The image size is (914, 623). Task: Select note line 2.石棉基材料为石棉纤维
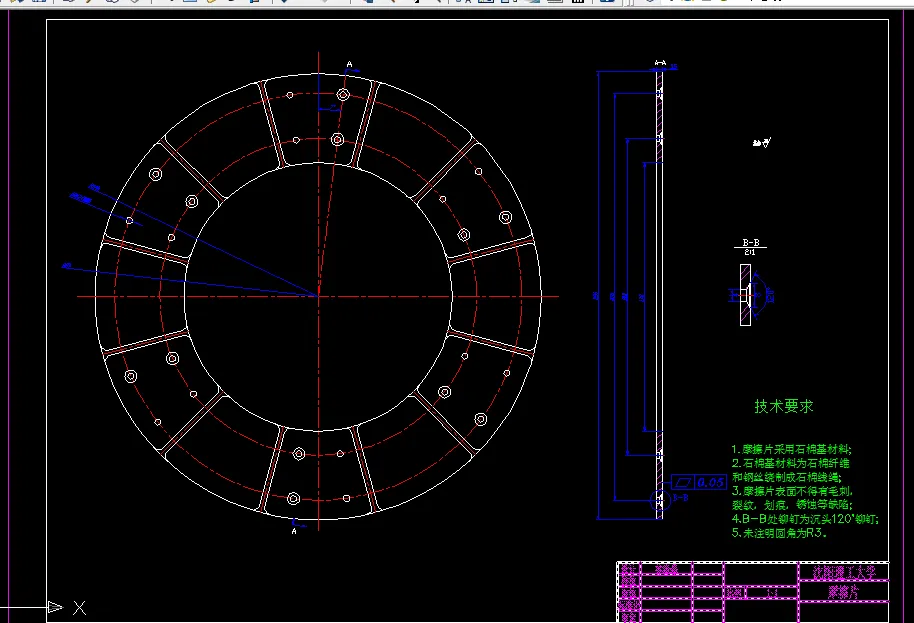pyautogui.click(x=791, y=463)
